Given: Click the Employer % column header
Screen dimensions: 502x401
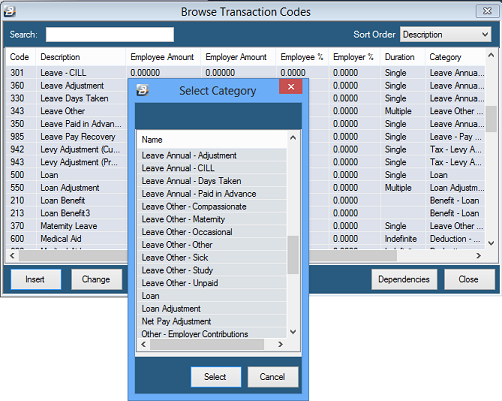Looking at the screenshot, I should click(x=354, y=57).
